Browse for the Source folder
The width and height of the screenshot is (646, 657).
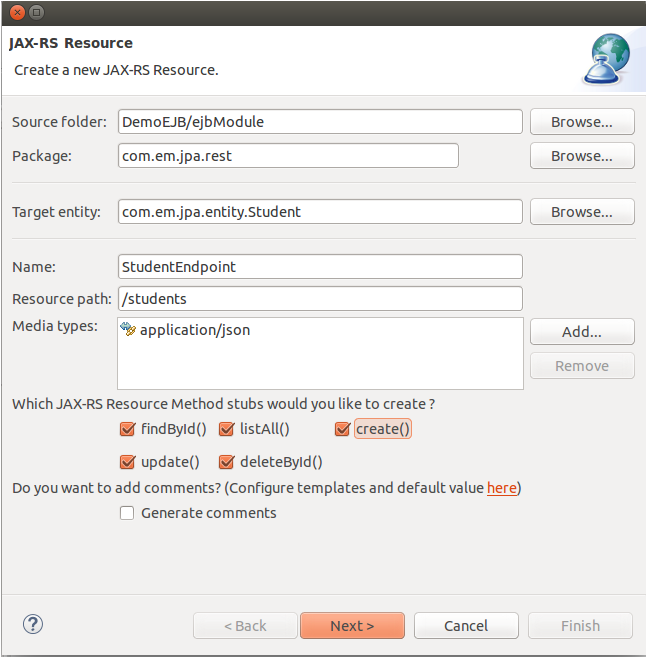click(582, 122)
